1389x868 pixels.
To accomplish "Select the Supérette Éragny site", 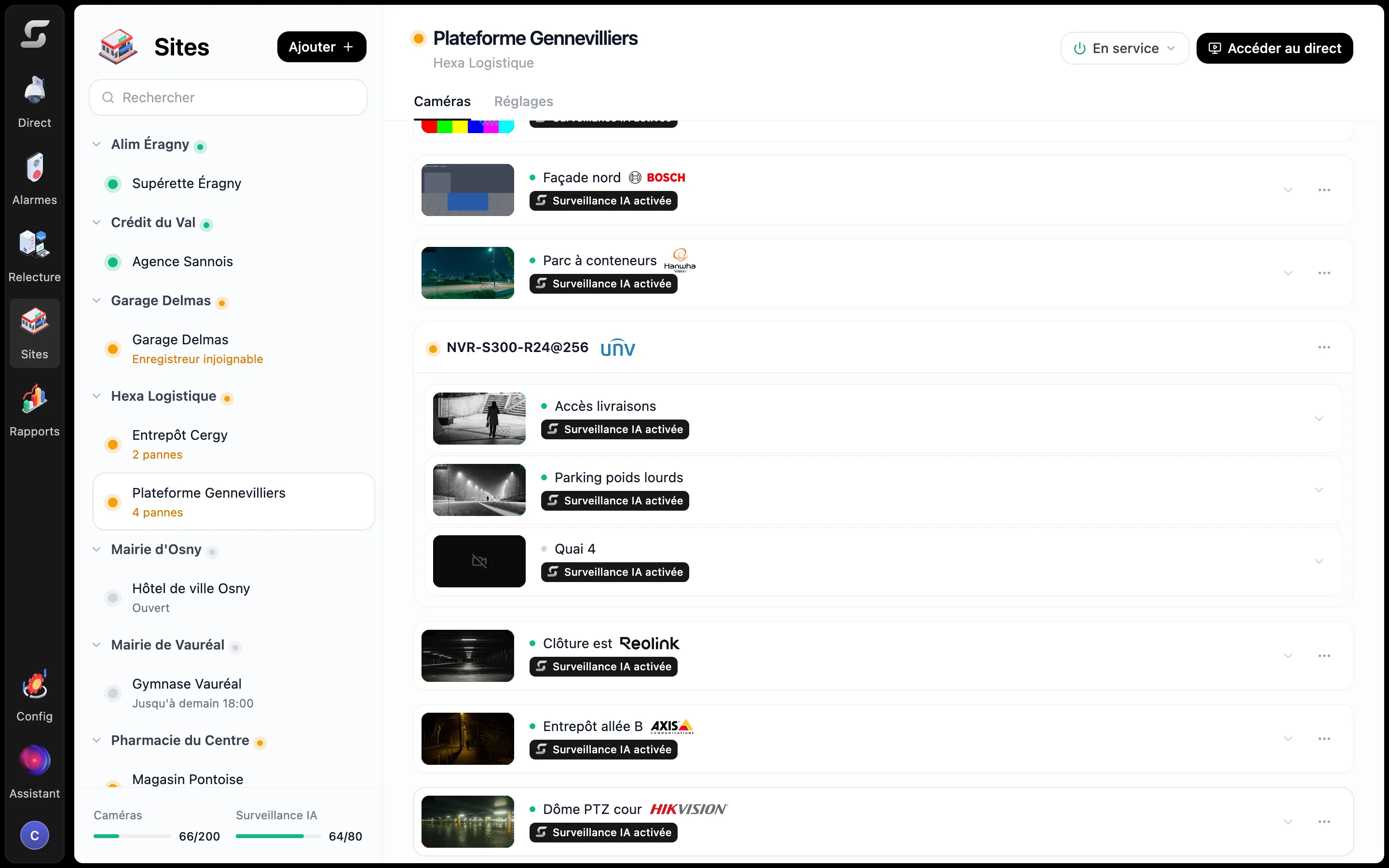I will coord(233,184).
